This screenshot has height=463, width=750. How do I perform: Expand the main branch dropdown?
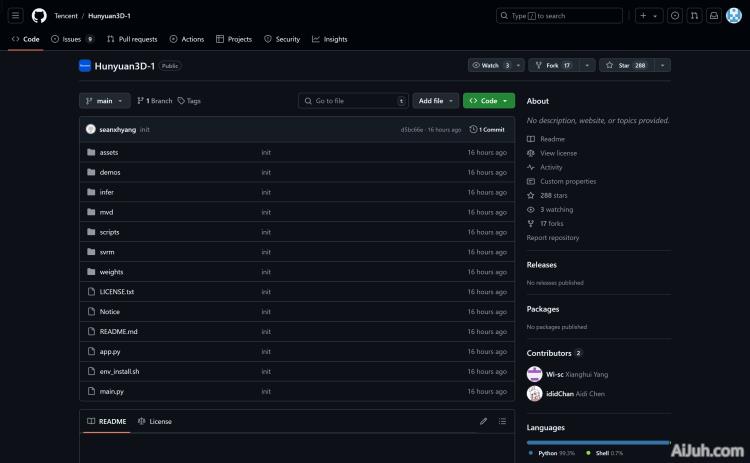[104, 101]
